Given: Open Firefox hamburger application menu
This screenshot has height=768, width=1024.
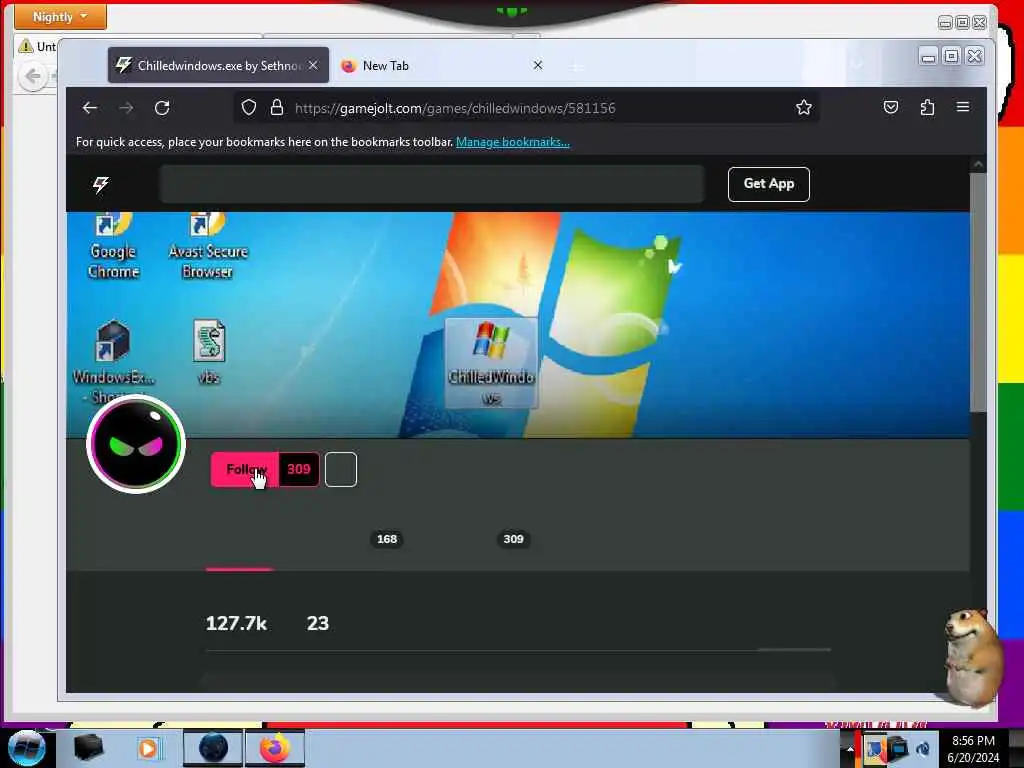Looking at the screenshot, I should point(963,107).
